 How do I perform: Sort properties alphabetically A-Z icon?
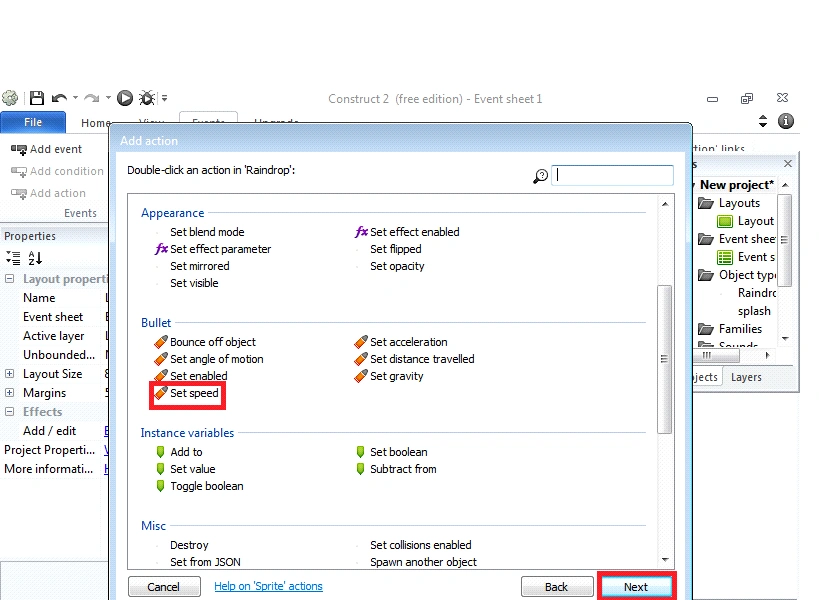click(x=35, y=257)
